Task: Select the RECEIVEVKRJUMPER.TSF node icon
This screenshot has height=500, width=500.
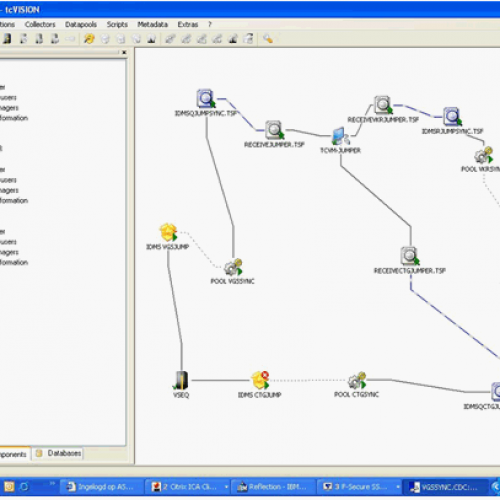Action: tap(383, 105)
